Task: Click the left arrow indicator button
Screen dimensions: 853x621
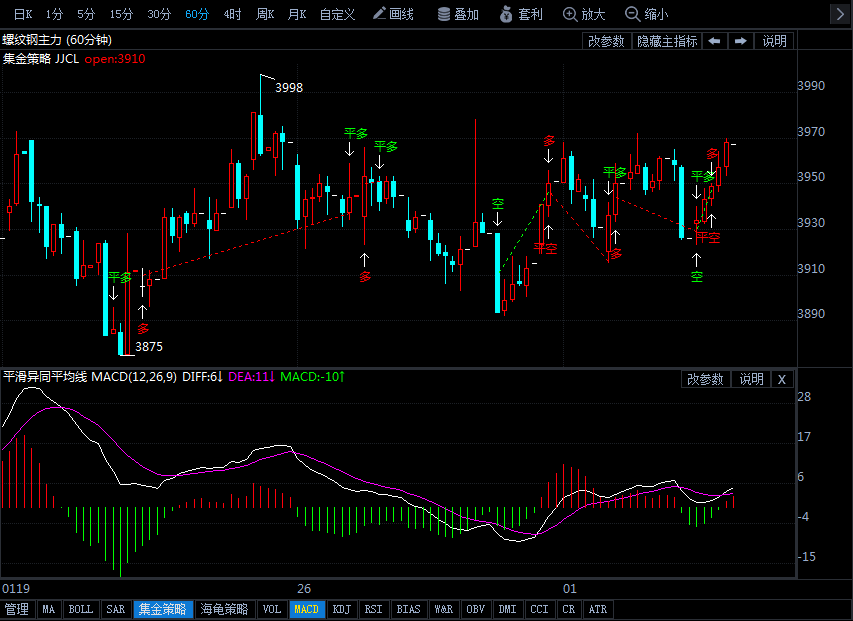Action: click(714, 41)
